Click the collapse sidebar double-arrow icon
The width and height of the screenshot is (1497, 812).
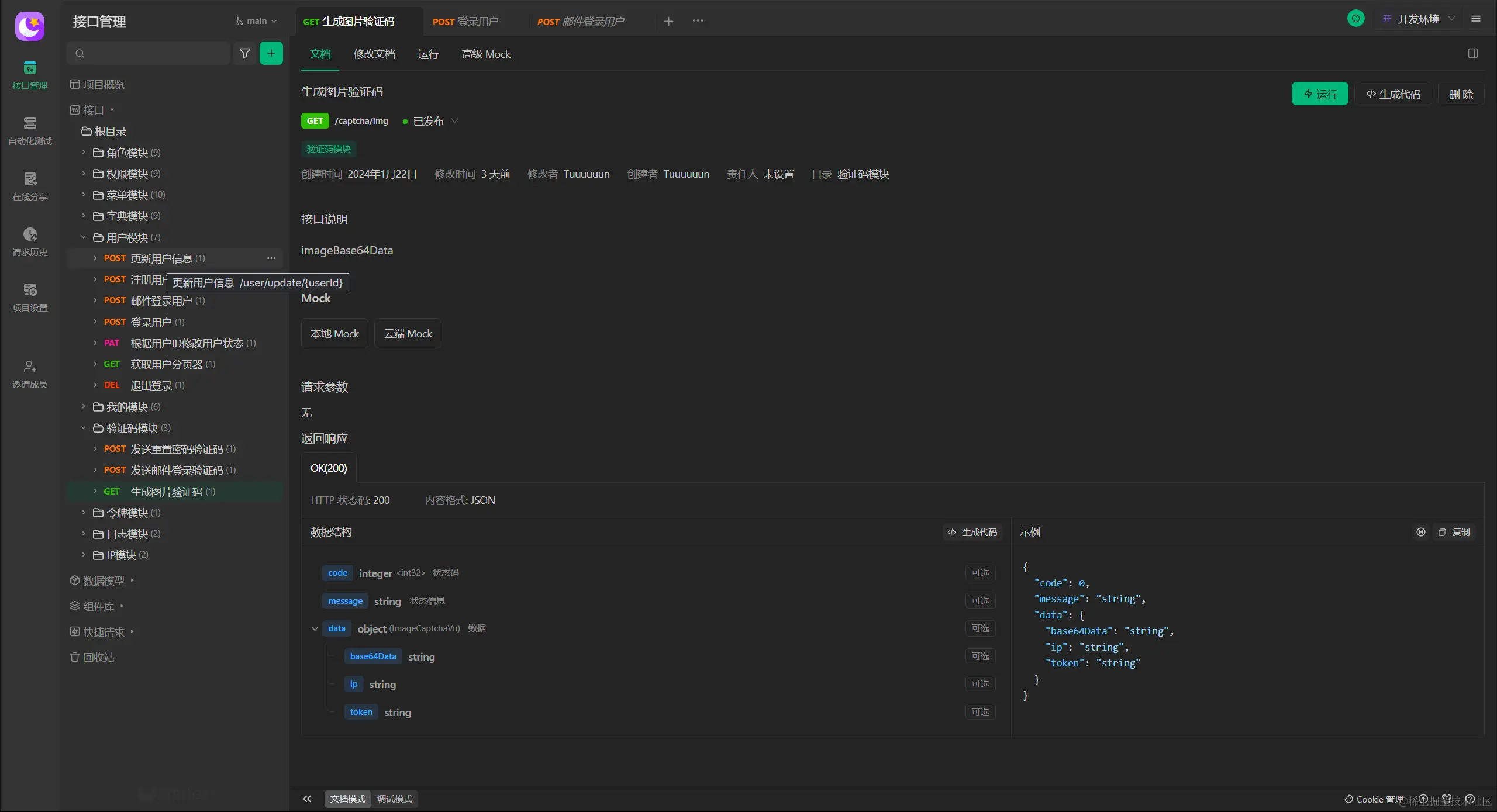pos(307,799)
